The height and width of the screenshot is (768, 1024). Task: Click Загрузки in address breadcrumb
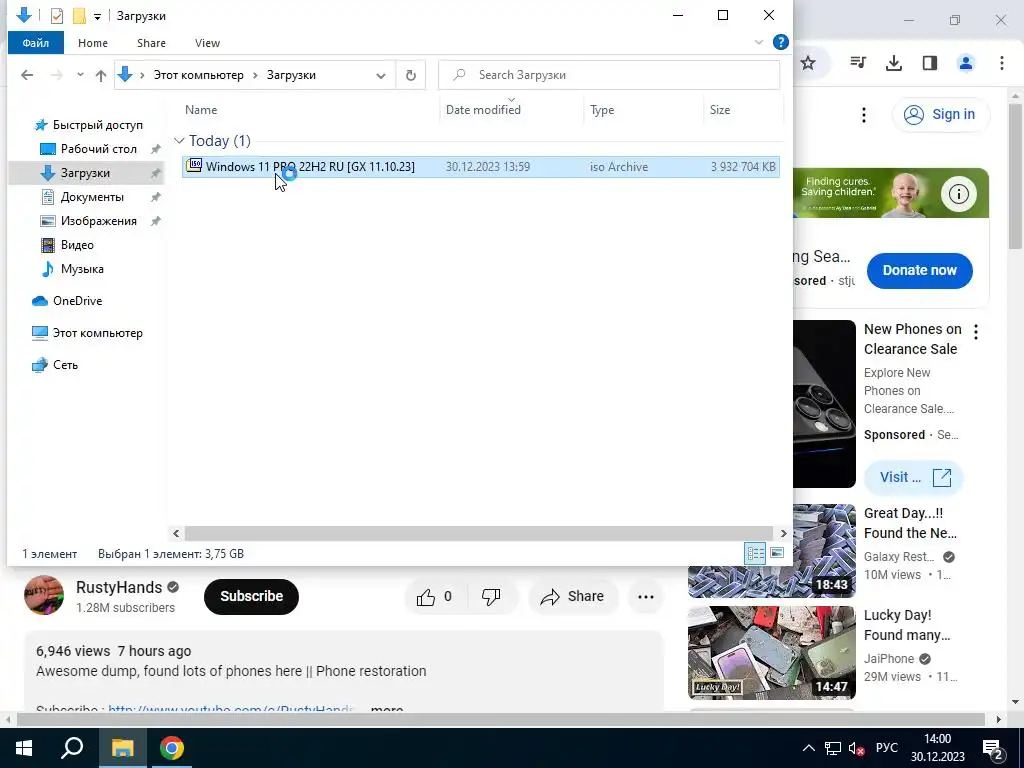tap(291, 75)
